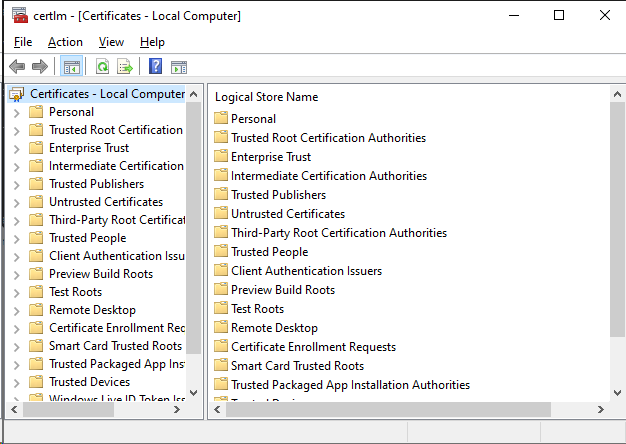Screen dimensions: 626x444
Task: Expand the Remote Desktop tree node
Action: pos(16,310)
